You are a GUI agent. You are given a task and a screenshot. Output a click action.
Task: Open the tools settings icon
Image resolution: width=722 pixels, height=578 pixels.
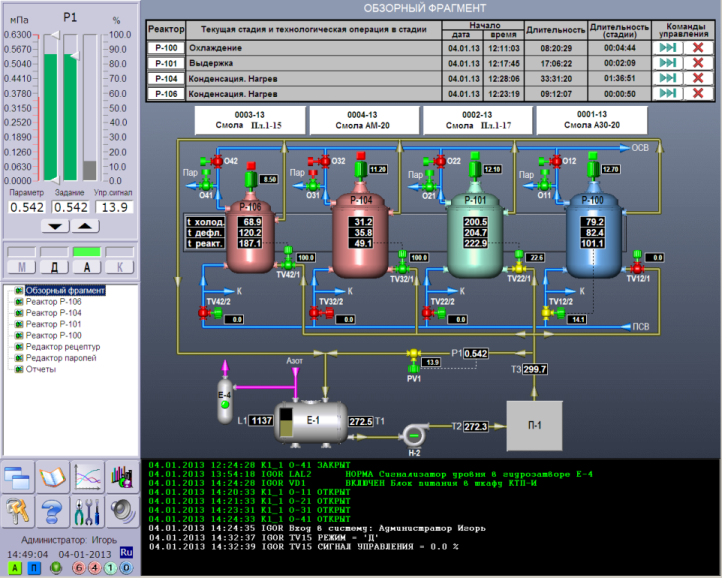(x=87, y=511)
